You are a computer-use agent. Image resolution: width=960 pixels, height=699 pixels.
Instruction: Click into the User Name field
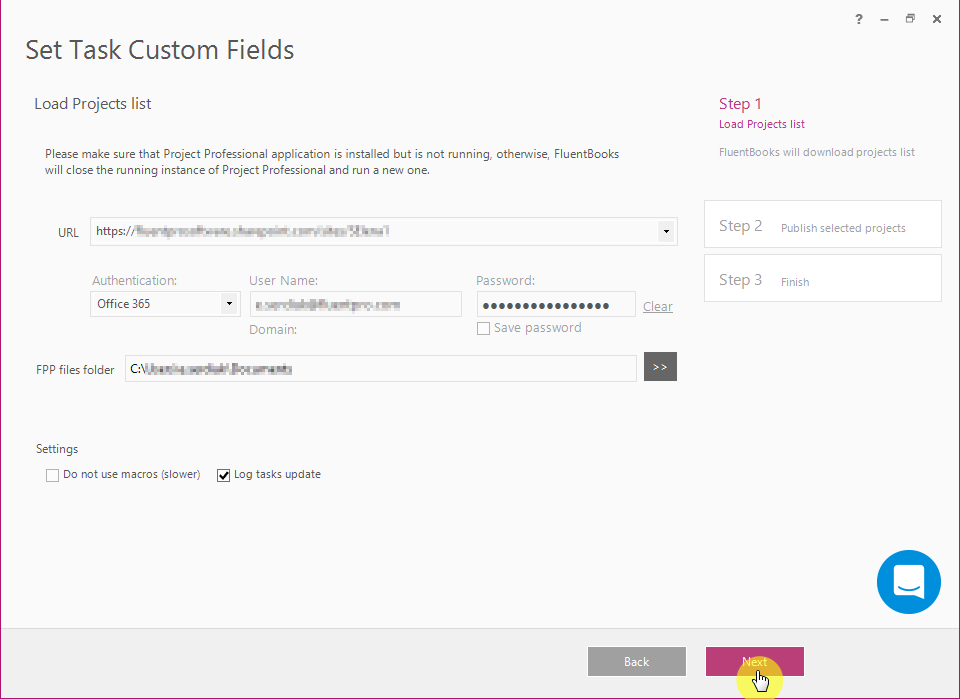[356, 304]
